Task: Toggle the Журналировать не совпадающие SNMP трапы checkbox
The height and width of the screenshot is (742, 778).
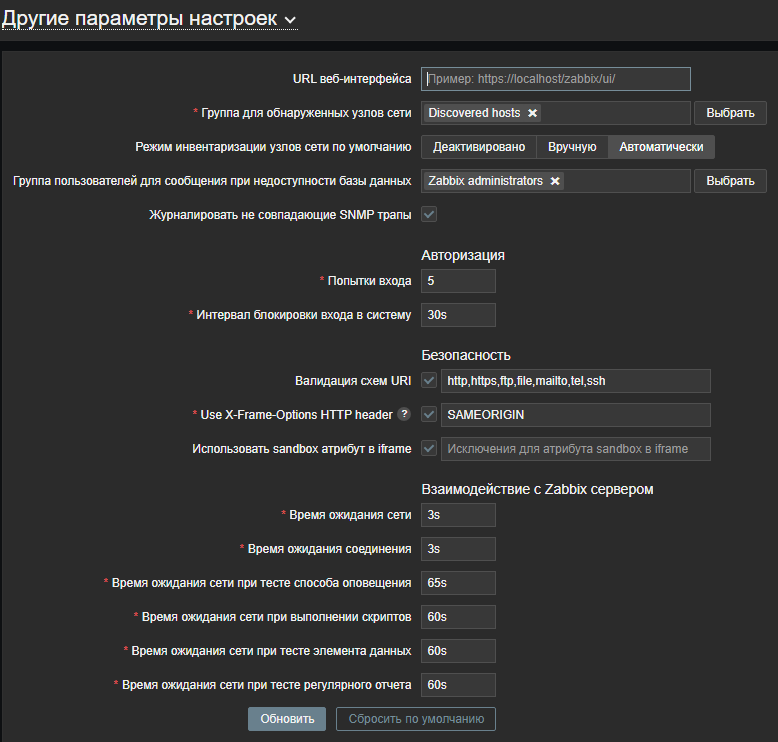Action: tap(429, 214)
